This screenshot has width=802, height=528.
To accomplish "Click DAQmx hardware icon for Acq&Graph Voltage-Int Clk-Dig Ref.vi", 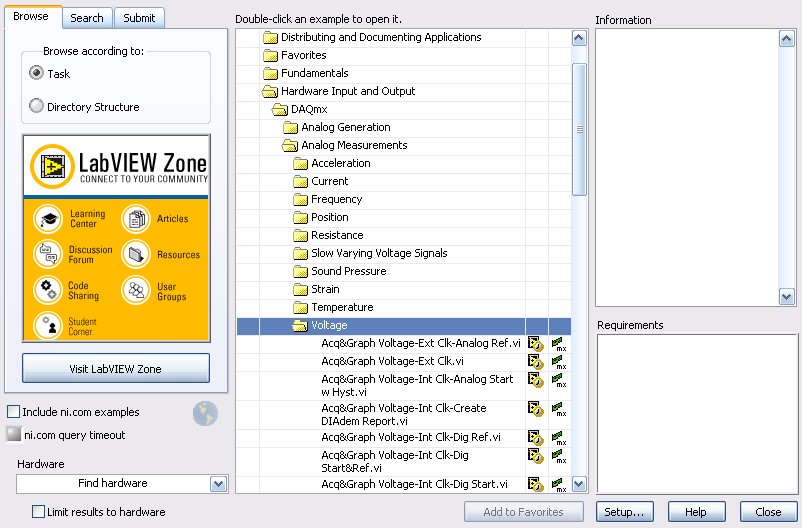I will (x=559, y=438).
